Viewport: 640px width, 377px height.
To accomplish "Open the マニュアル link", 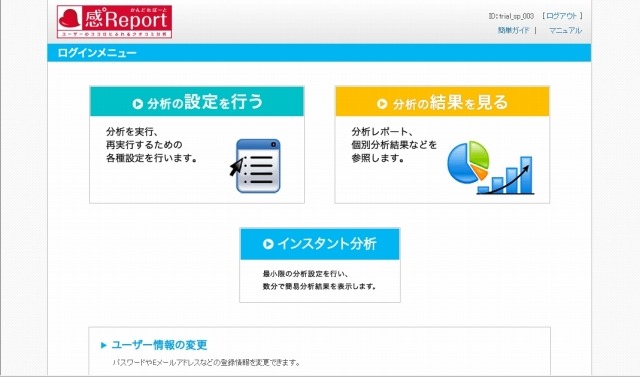I will (x=565, y=30).
